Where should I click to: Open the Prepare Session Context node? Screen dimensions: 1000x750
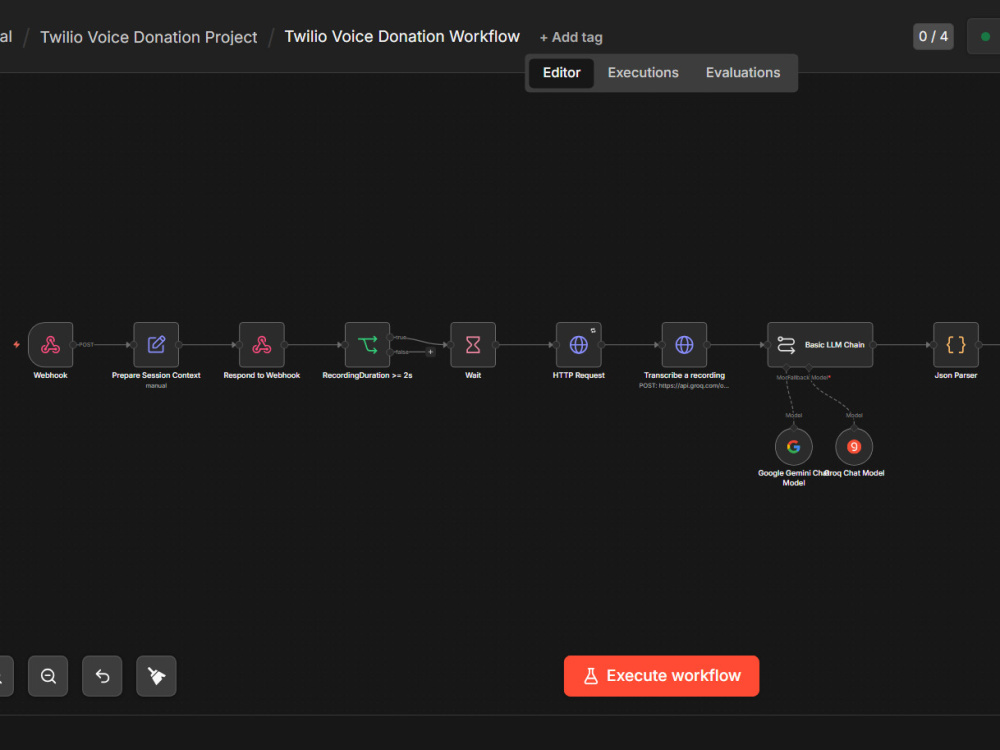(x=156, y=345)
